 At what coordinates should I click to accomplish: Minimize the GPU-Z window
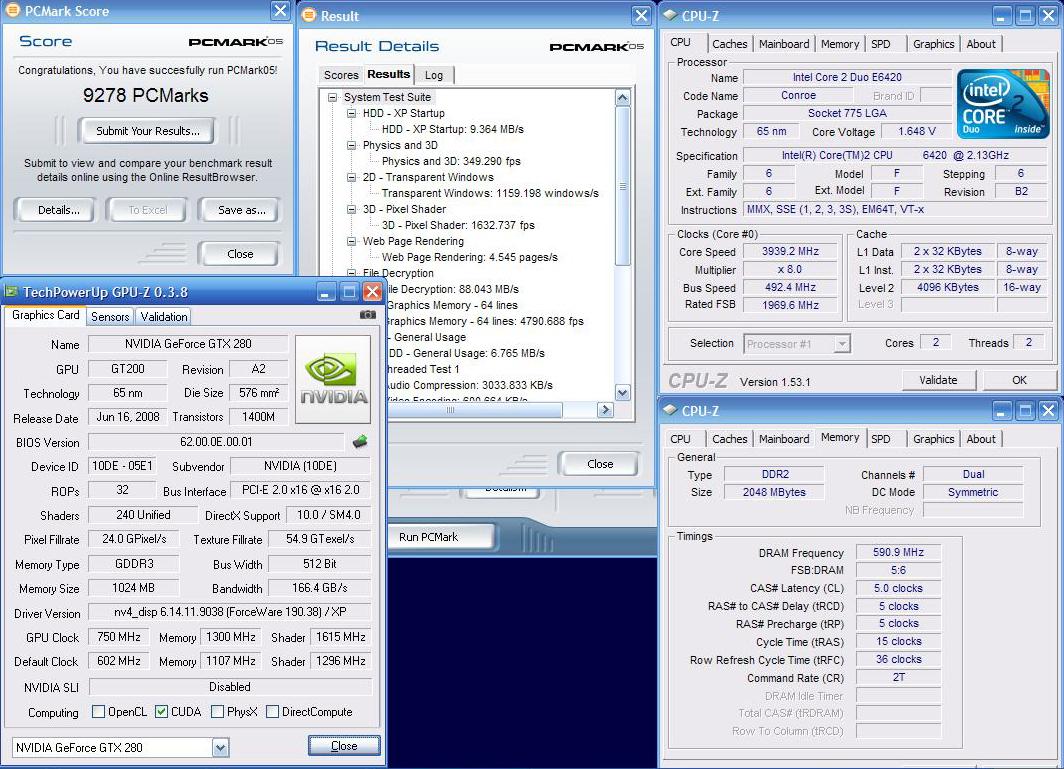326,292
